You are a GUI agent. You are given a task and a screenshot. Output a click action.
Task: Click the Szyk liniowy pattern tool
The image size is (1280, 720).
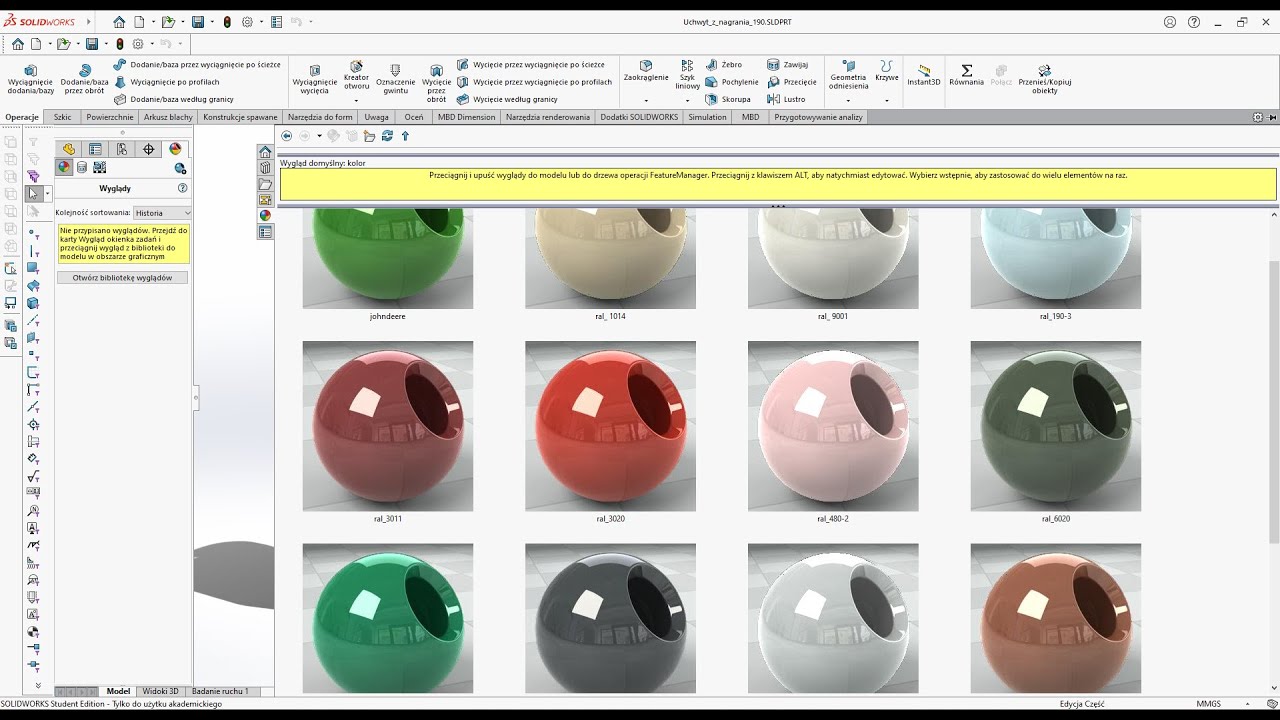pos(687,75)
